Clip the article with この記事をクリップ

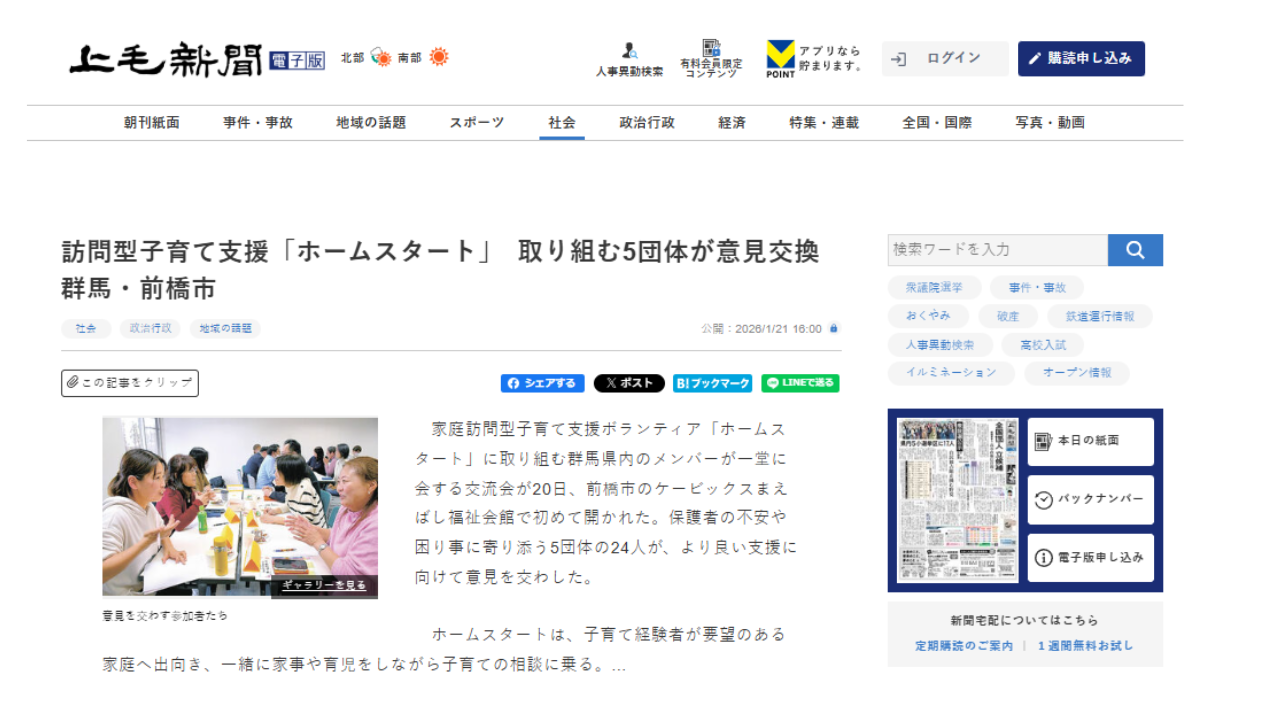tap(129, 382)
